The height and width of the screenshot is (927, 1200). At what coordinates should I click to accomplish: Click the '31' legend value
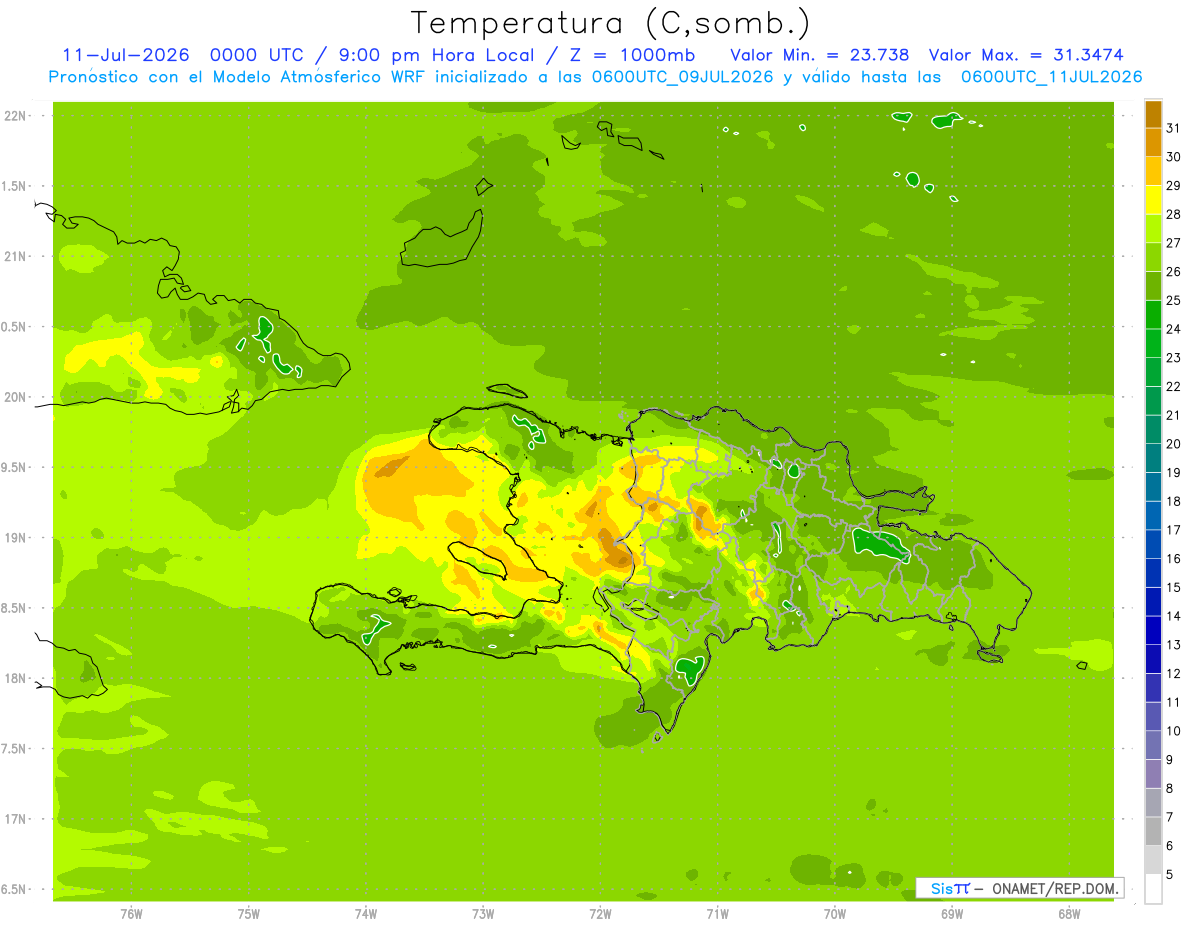1174,128
